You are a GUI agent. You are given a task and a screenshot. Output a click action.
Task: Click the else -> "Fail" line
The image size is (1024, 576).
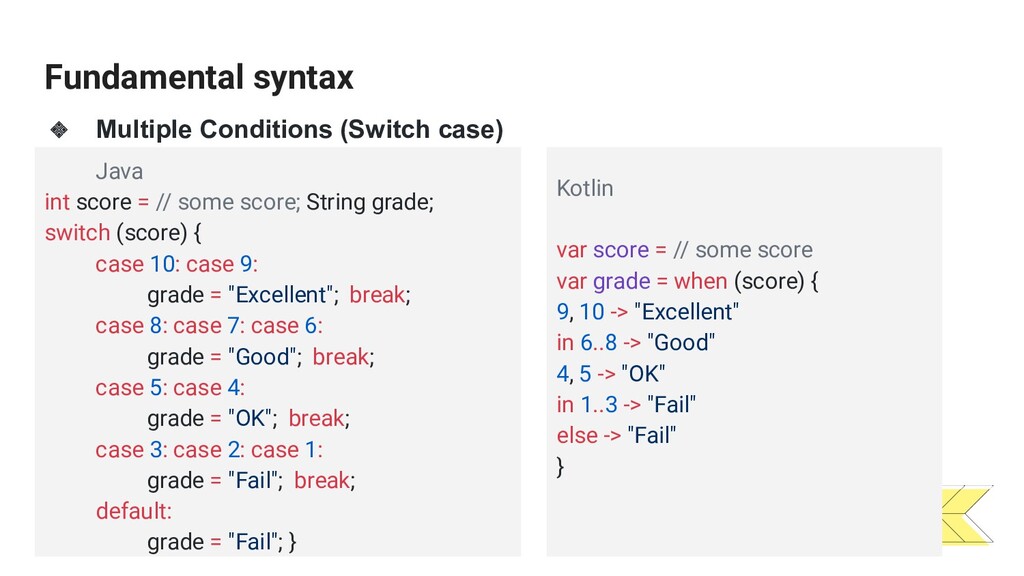click(616, 435)
